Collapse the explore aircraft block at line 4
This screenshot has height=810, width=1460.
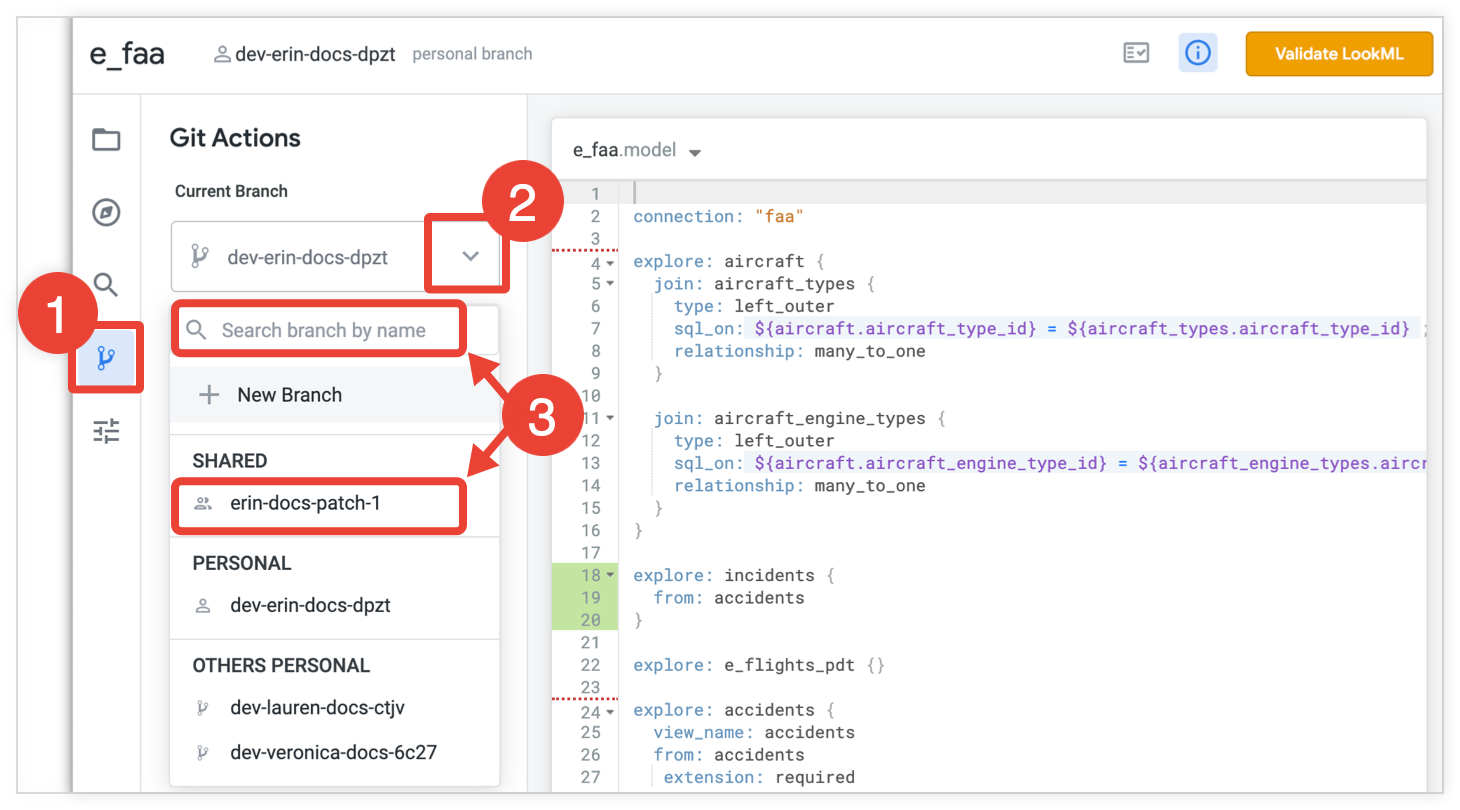[x=610, y=263]
